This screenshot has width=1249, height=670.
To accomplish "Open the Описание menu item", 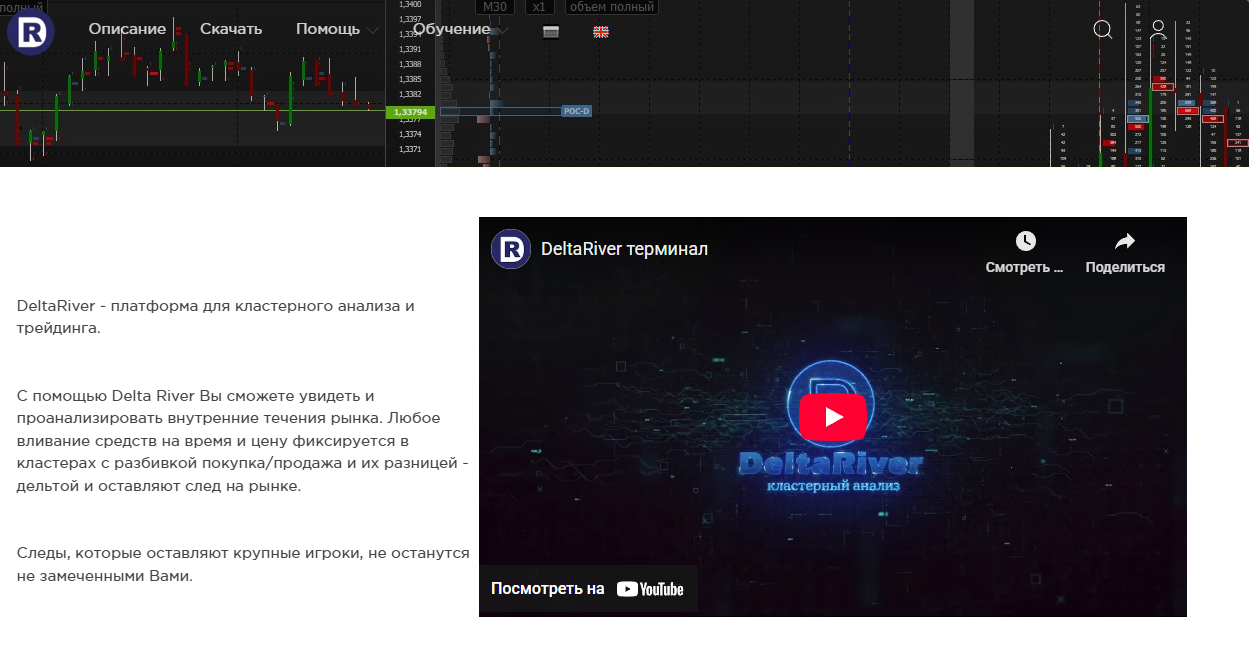I will click(127, 29).
